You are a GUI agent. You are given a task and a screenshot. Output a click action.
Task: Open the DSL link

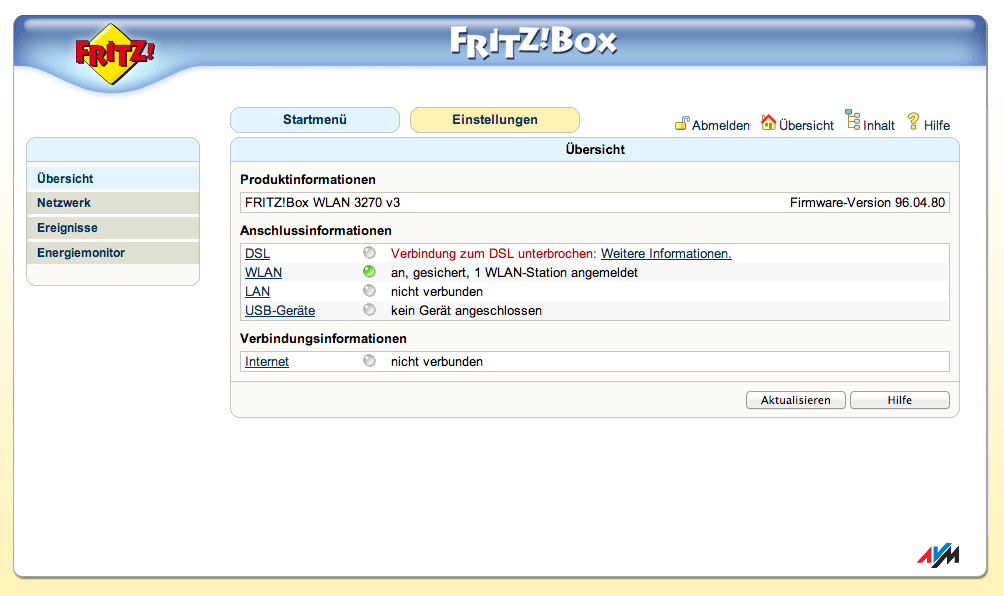[x=257, y=254]
